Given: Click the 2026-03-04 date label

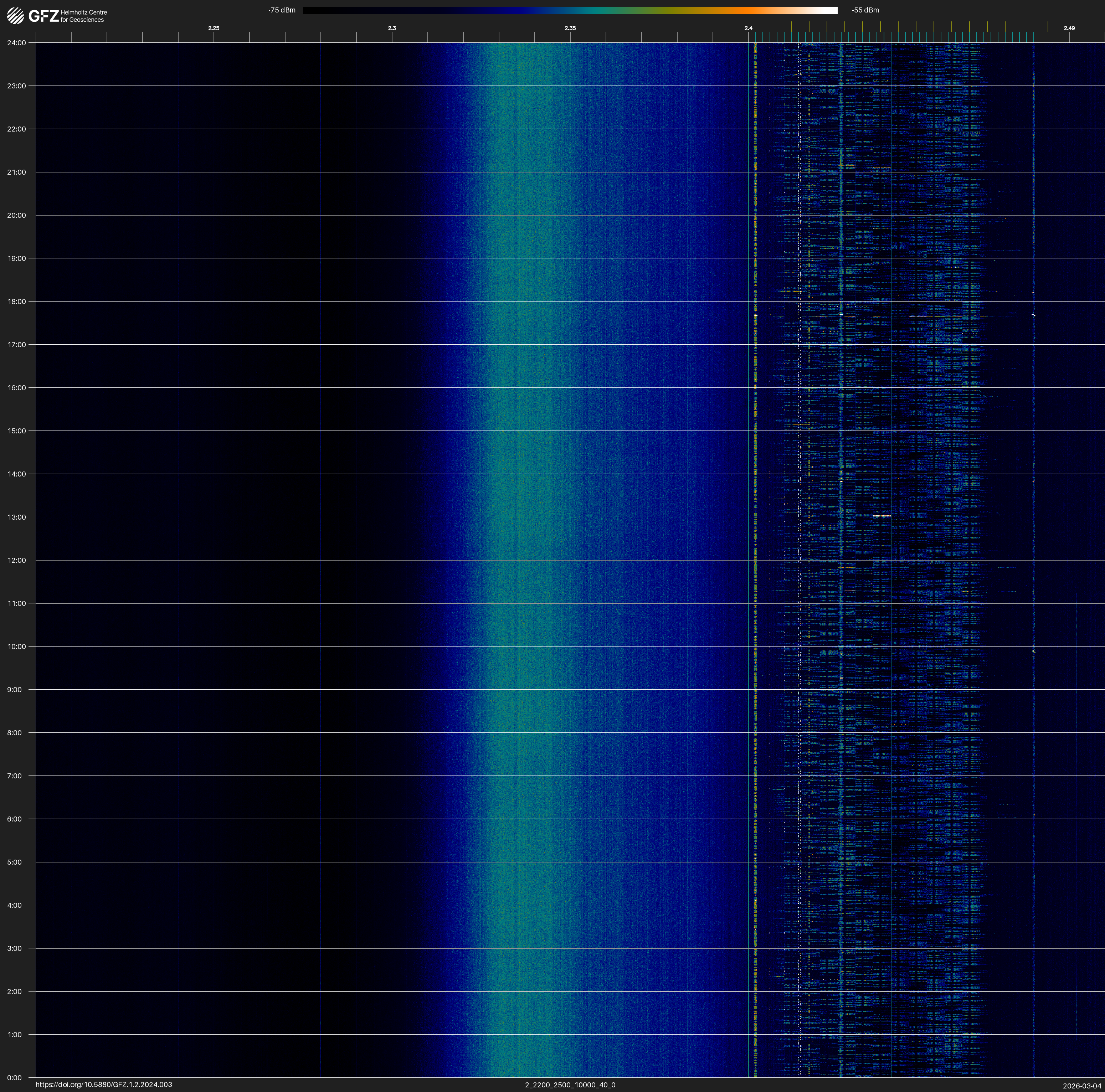Looking at the screenshot, I should coord(1081,1086).
